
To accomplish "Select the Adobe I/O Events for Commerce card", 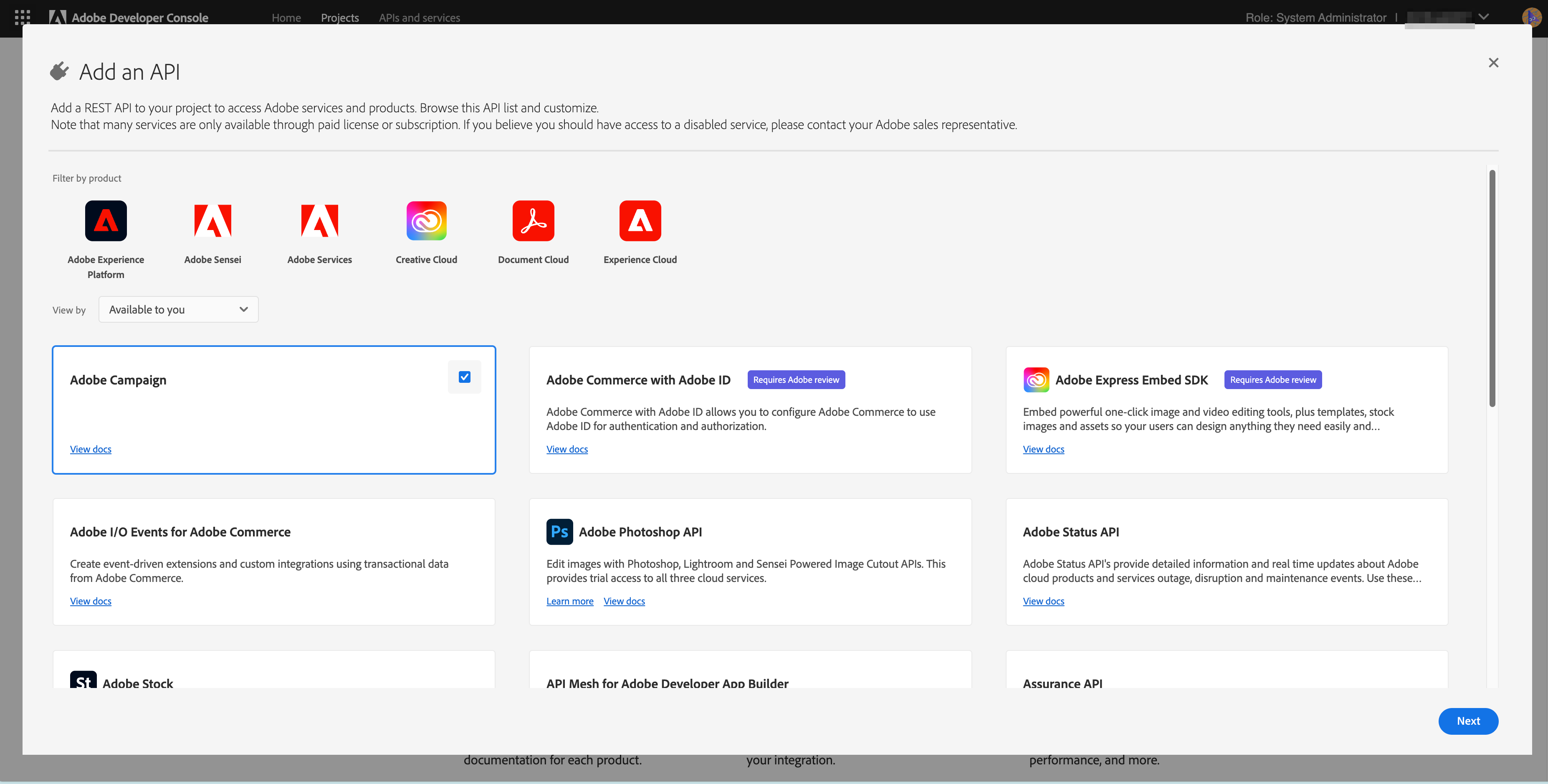I will 273,561.
